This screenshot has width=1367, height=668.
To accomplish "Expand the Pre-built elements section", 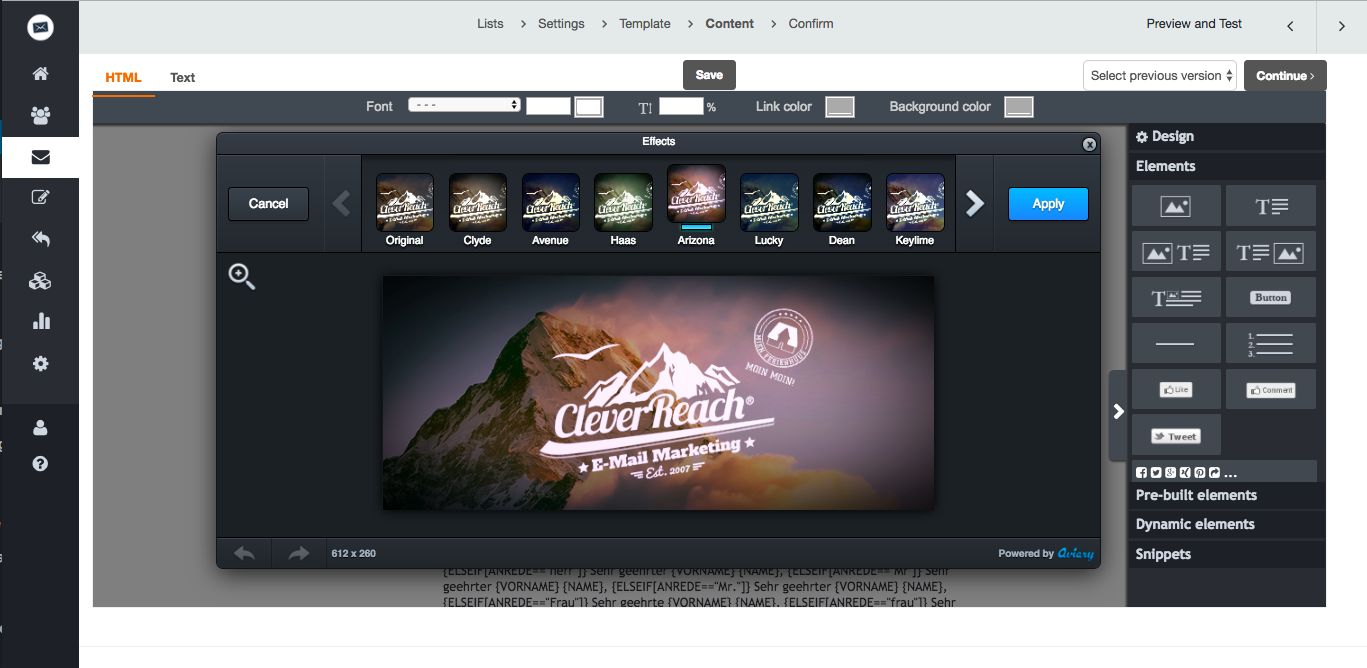I will pyautogui.click(x=1227, y=495).
